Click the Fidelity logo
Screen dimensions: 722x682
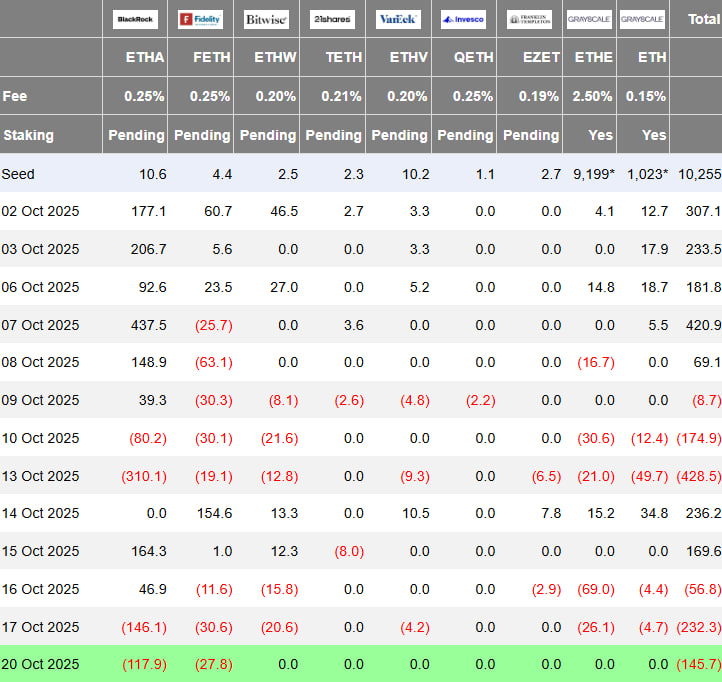[200, 19]
